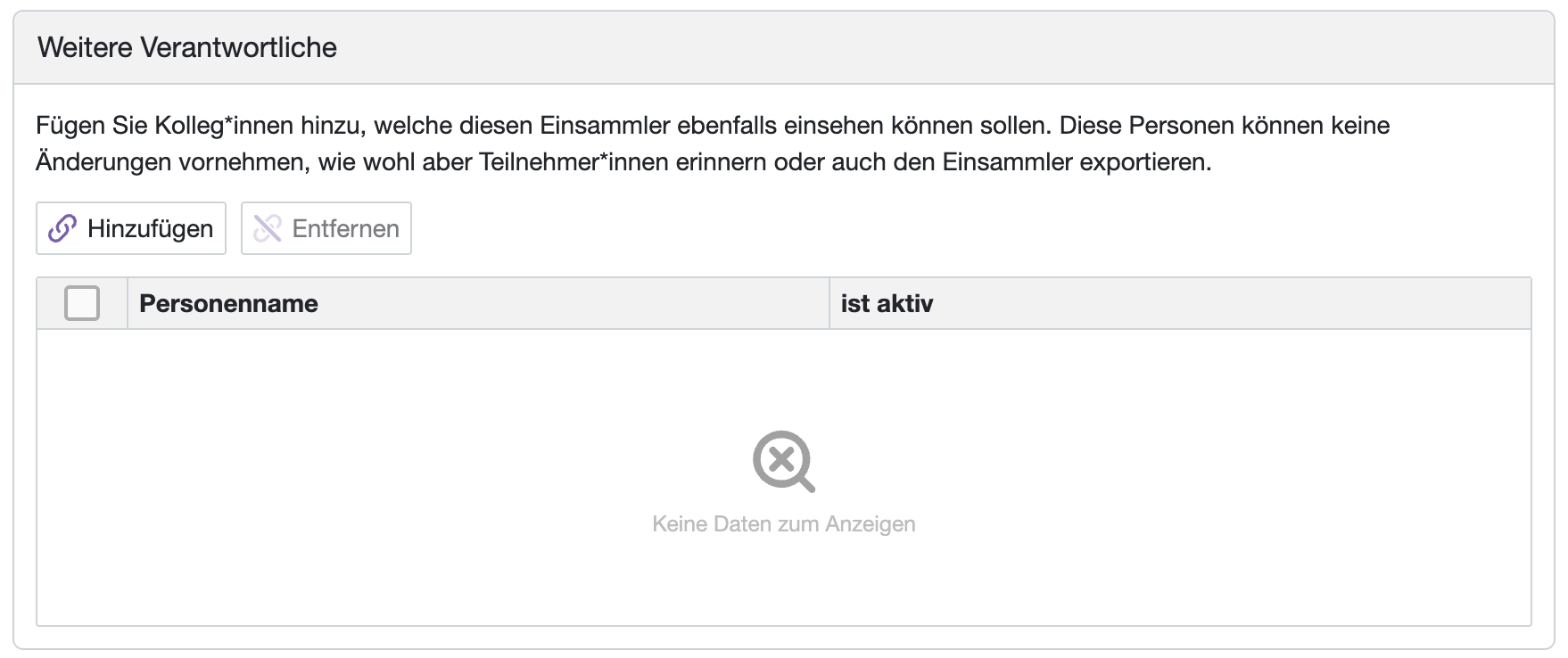Sort by the "ist aktiv" column header
The image size is (1568, 658).
coord(887,303)
